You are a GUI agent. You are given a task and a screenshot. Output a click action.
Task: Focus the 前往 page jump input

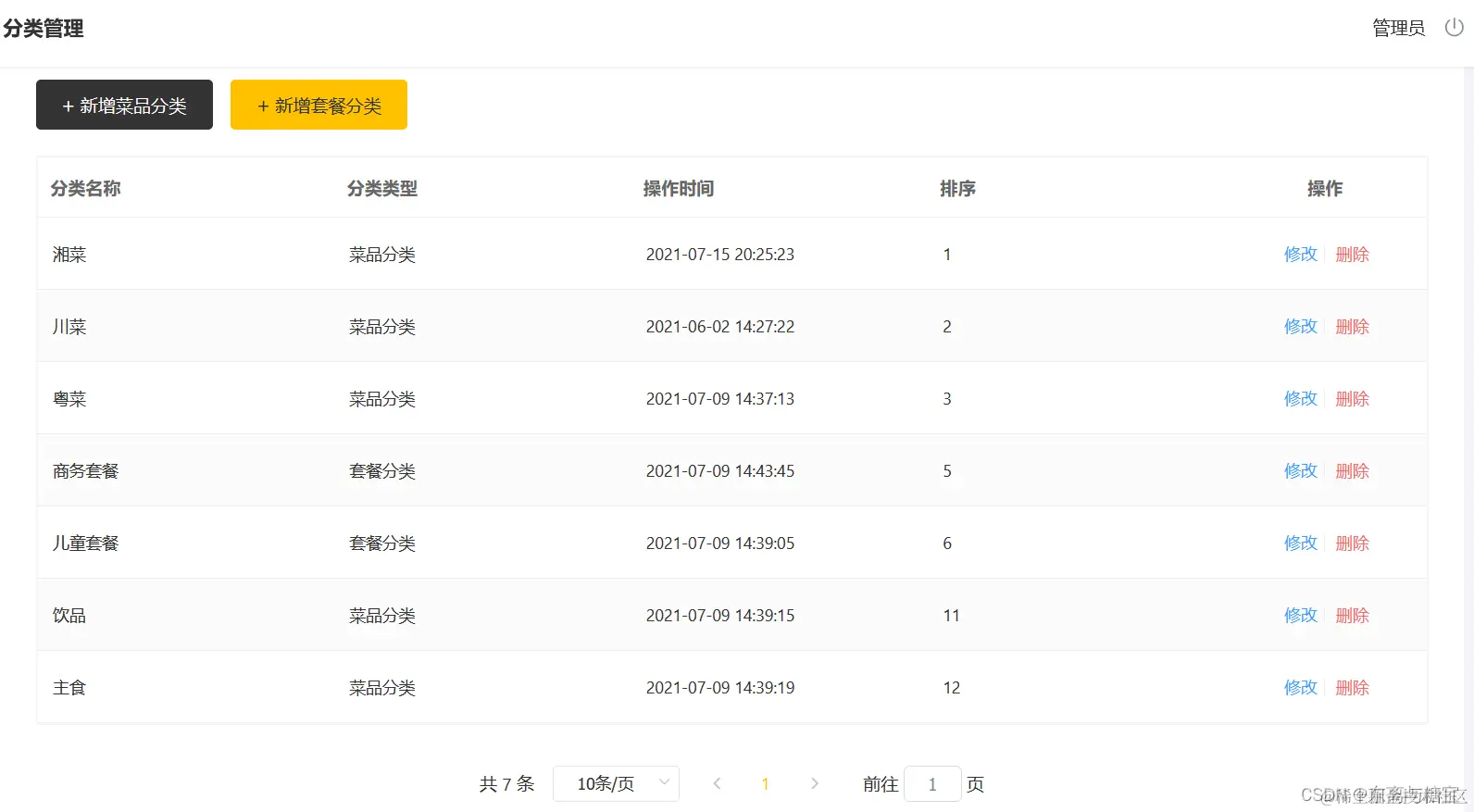[932, 784]
